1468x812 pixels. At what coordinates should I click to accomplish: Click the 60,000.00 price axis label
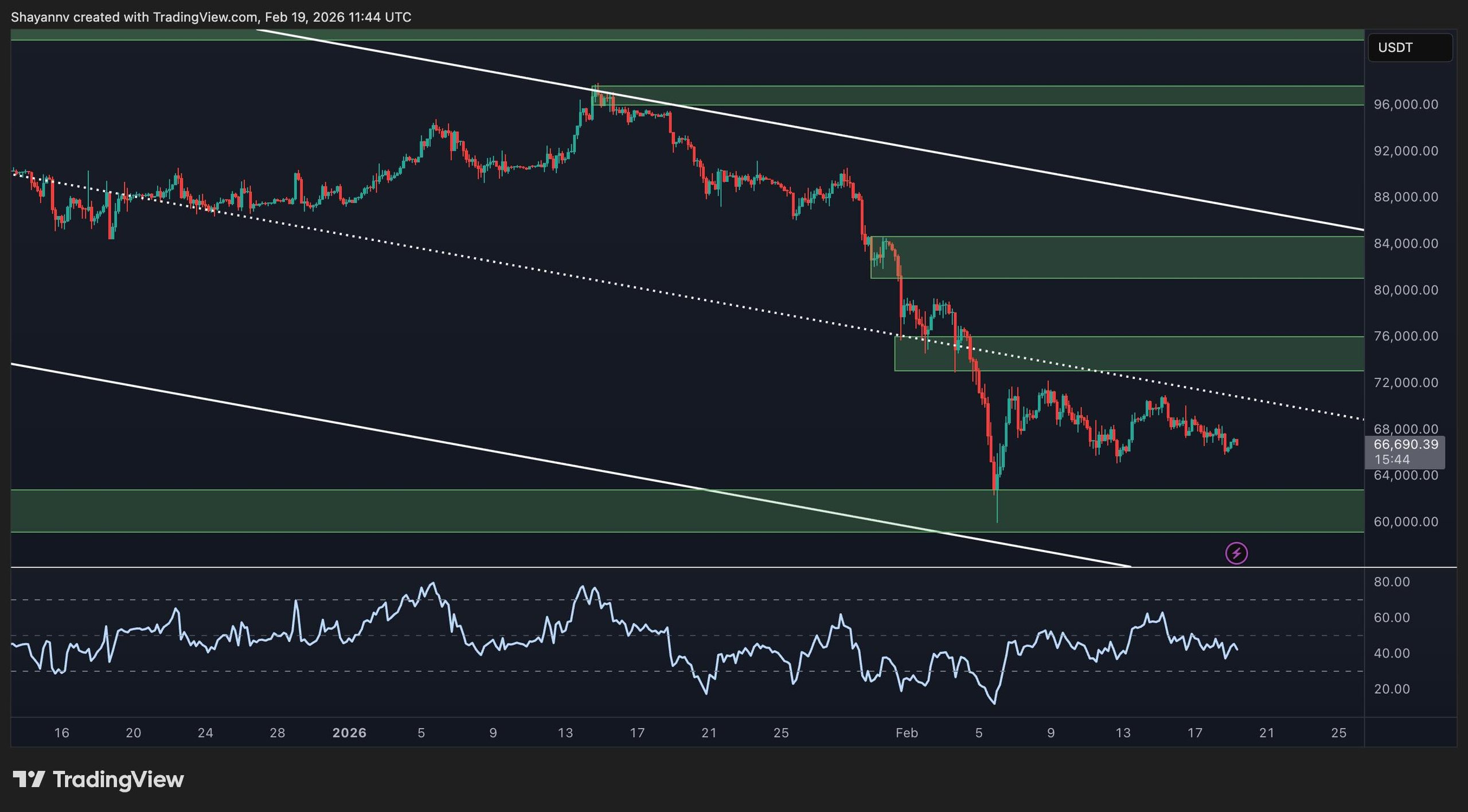tap(1405, 522)
